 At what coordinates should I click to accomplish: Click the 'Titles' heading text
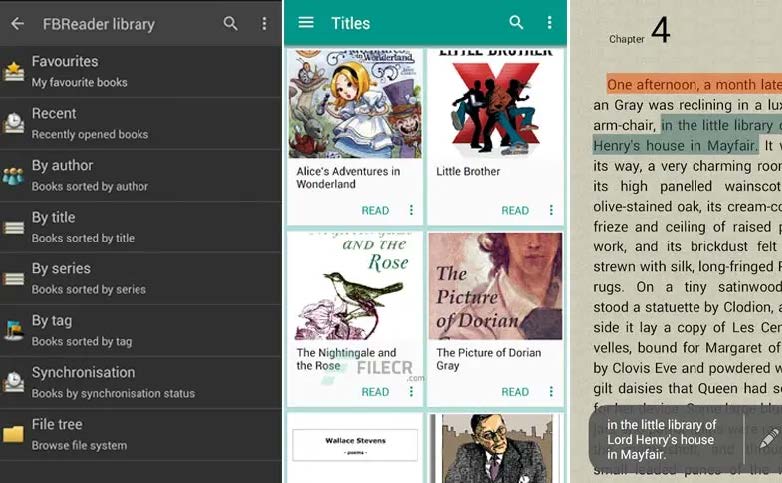tap(351, 23)
